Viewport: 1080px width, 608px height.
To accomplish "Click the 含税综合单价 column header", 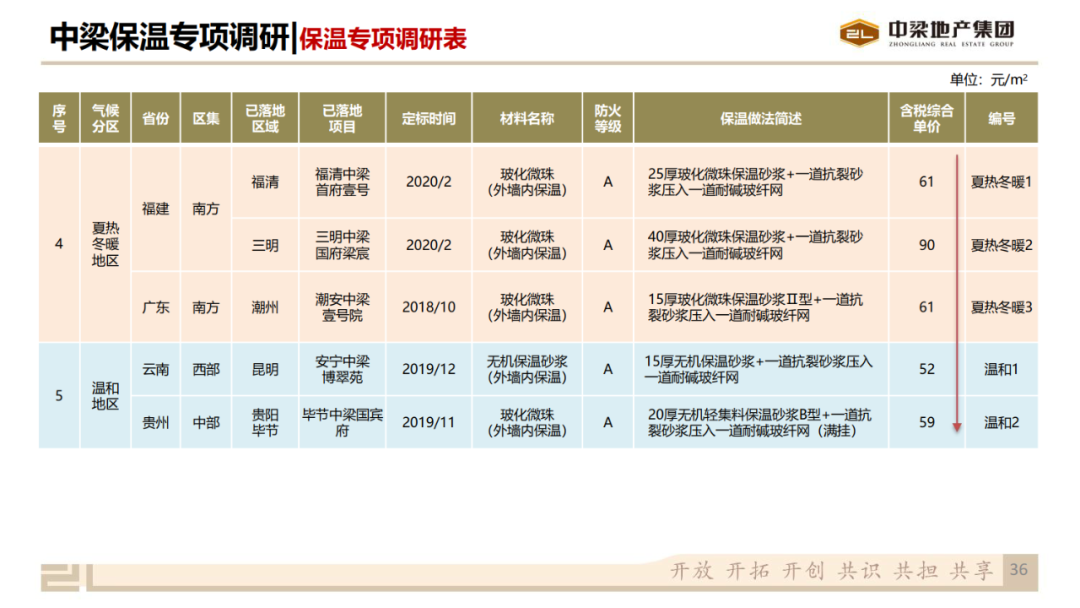I will 927,118.
